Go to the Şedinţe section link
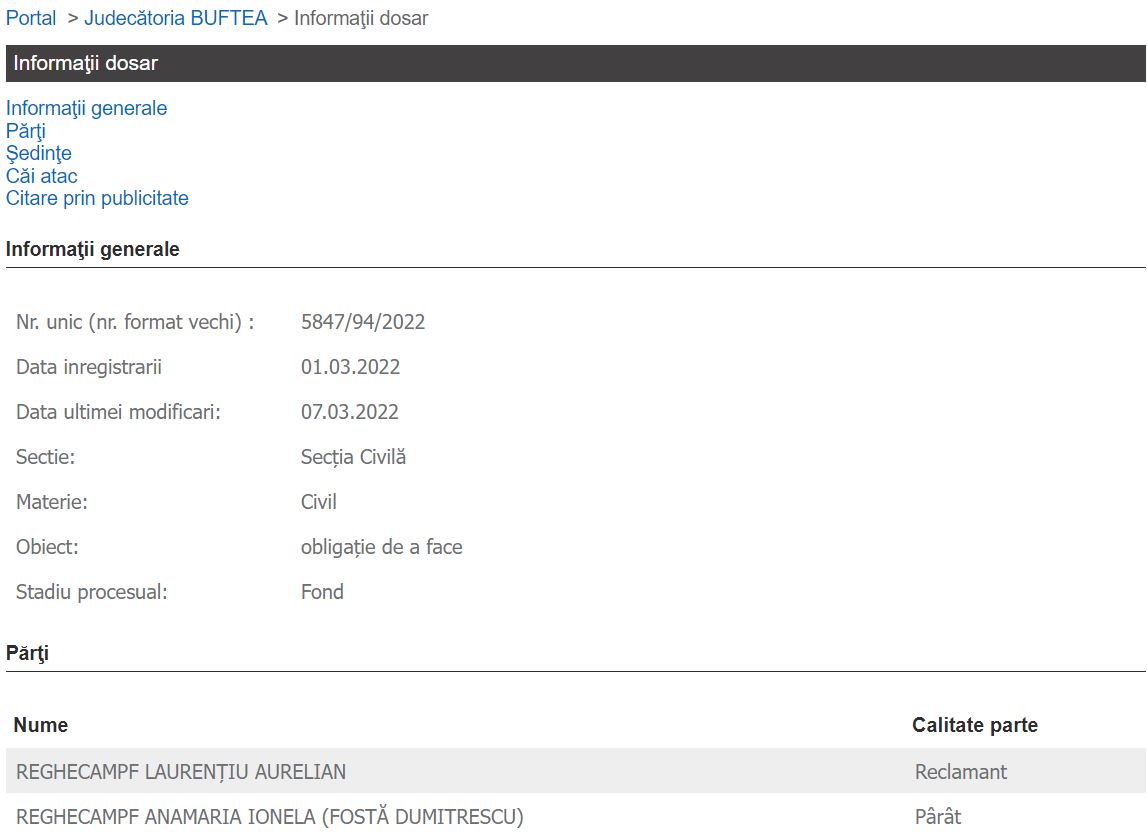 pyautogui.click(x=39, y=153)
